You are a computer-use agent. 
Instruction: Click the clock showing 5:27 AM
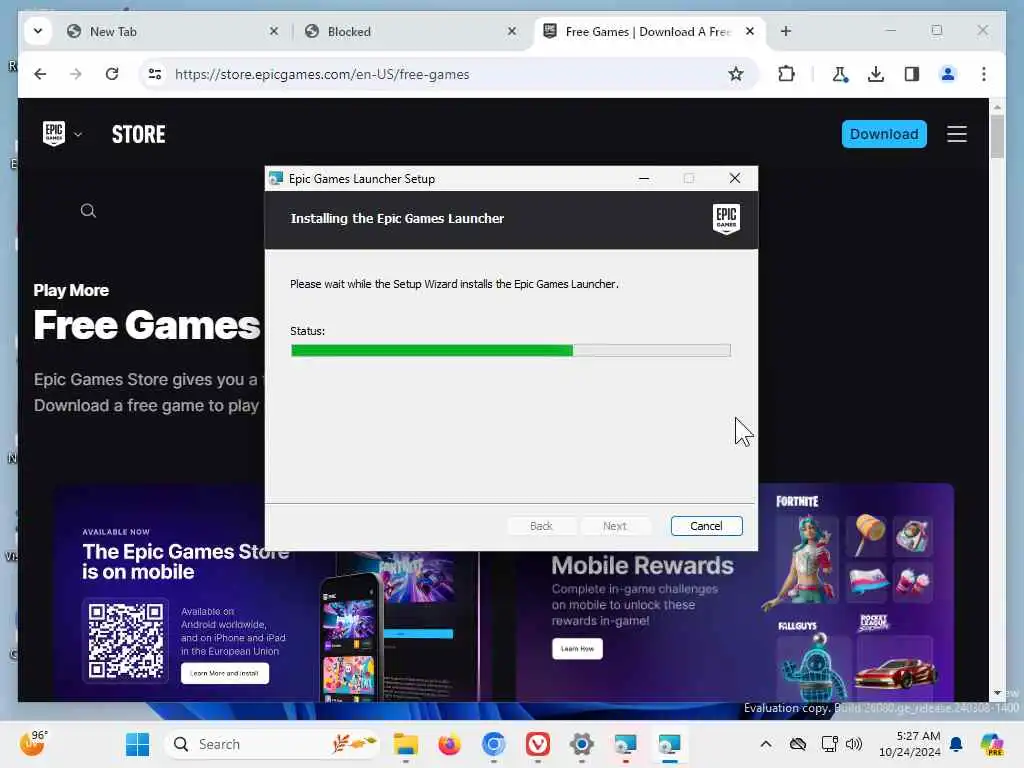pyautogui.click(x=910, y=744)
